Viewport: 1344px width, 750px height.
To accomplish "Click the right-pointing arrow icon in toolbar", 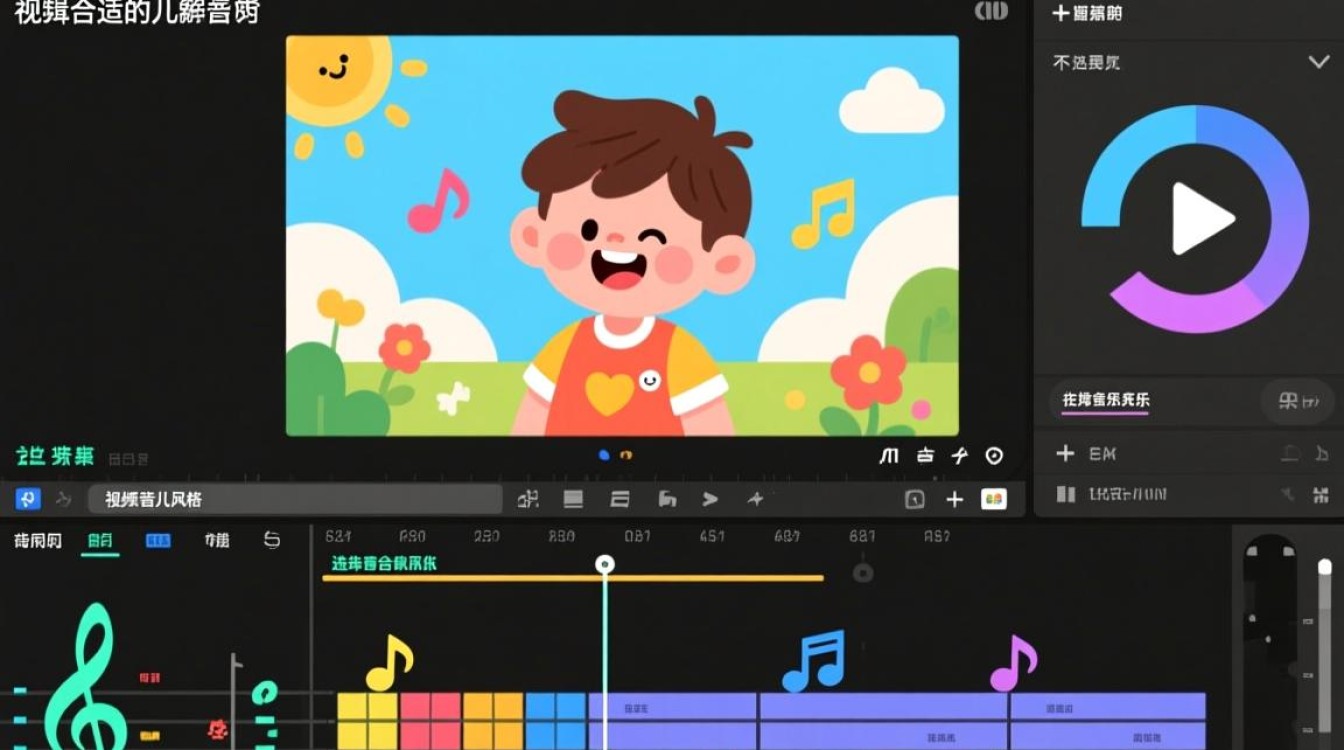I will [x=710, y=499].
